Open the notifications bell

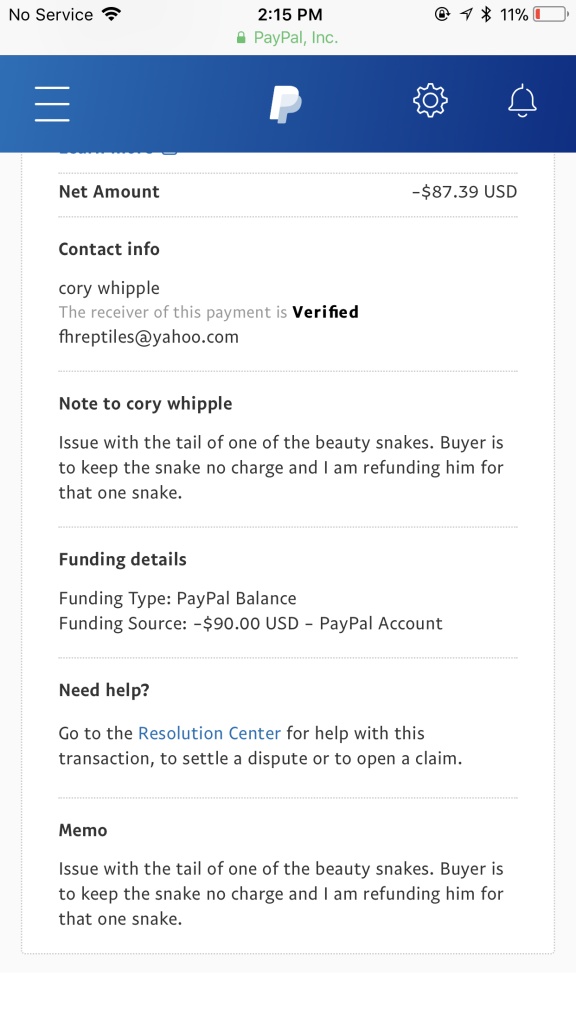[522, 102]
